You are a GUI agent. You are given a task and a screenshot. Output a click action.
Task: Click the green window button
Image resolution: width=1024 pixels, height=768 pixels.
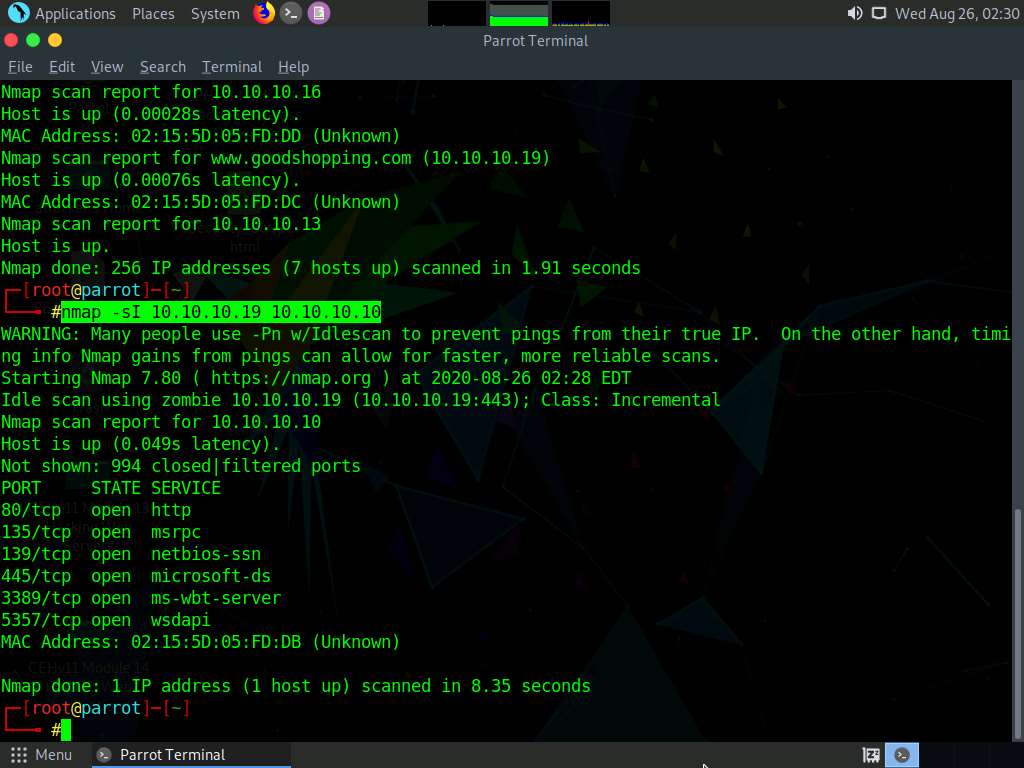[x=33, y=40]
